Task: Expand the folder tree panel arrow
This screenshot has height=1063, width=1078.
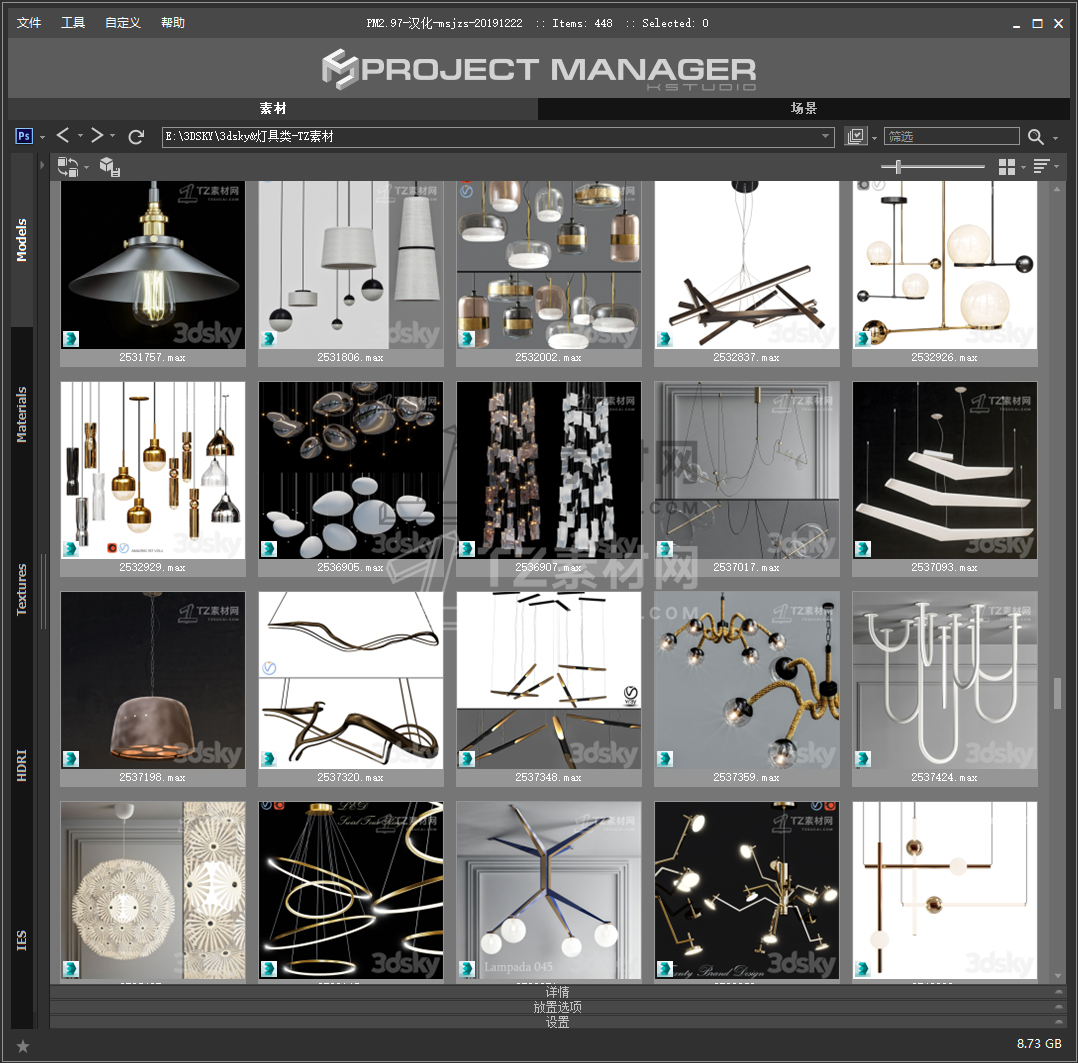Action: coord(42,165)
